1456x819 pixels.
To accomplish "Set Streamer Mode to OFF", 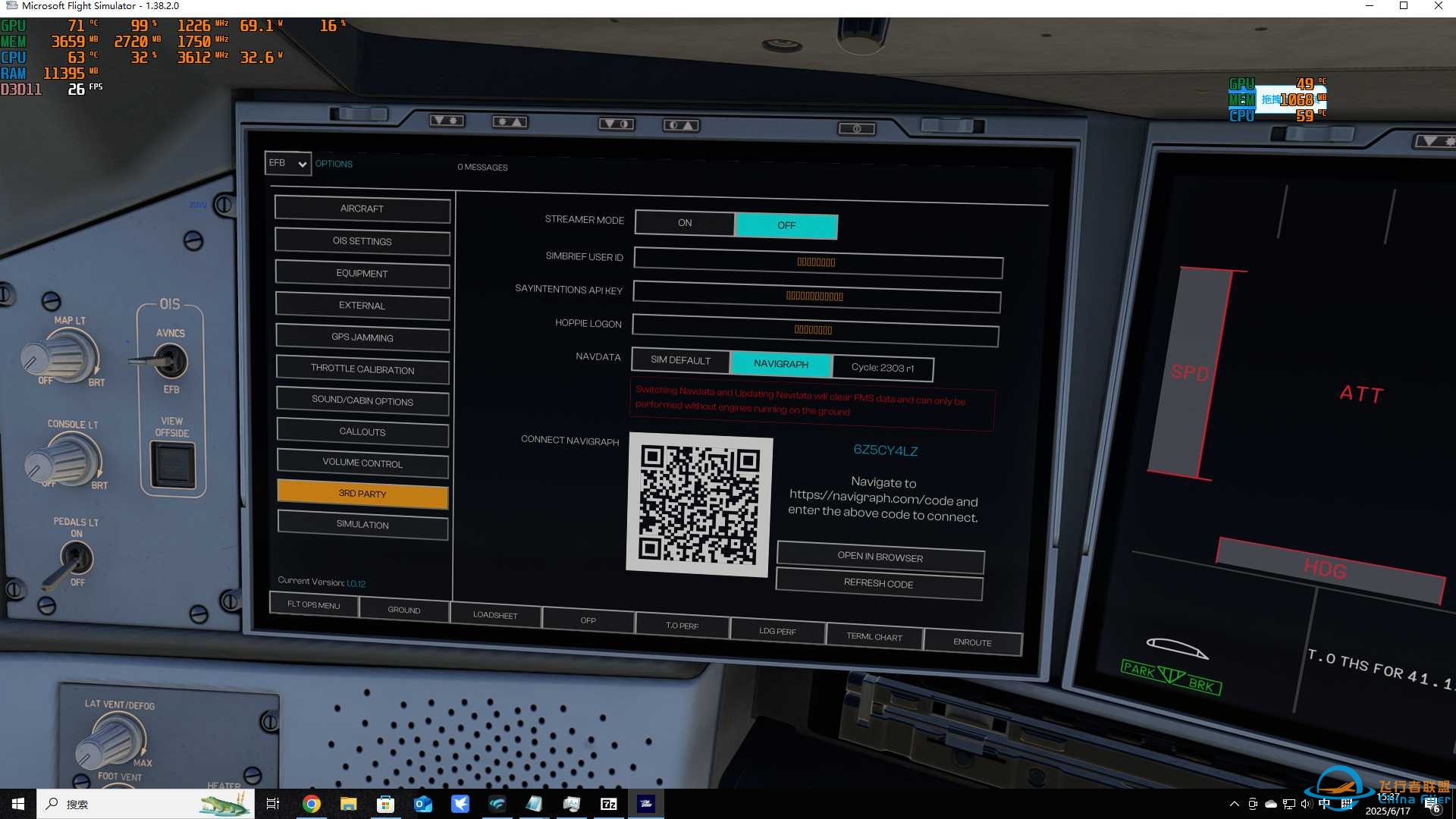I will click(x=786, y=225).
